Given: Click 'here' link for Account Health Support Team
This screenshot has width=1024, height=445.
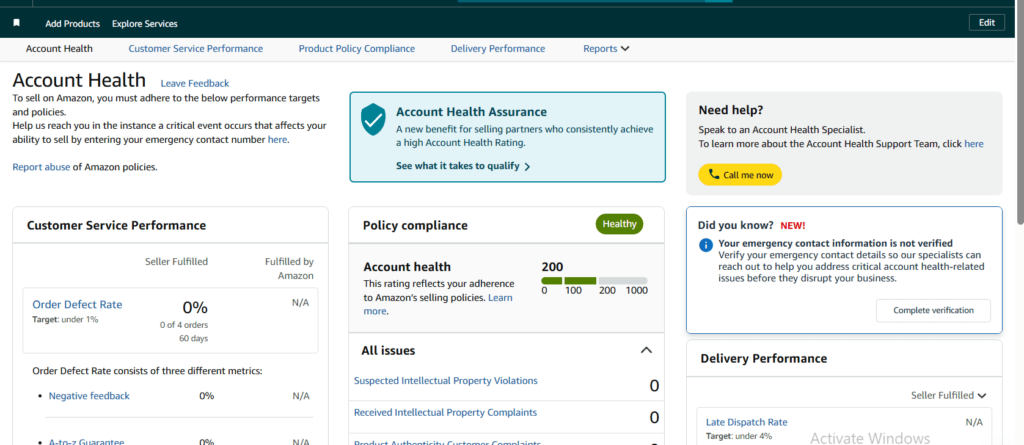Looking at the screenshot, I should click(x=974, y=144).
